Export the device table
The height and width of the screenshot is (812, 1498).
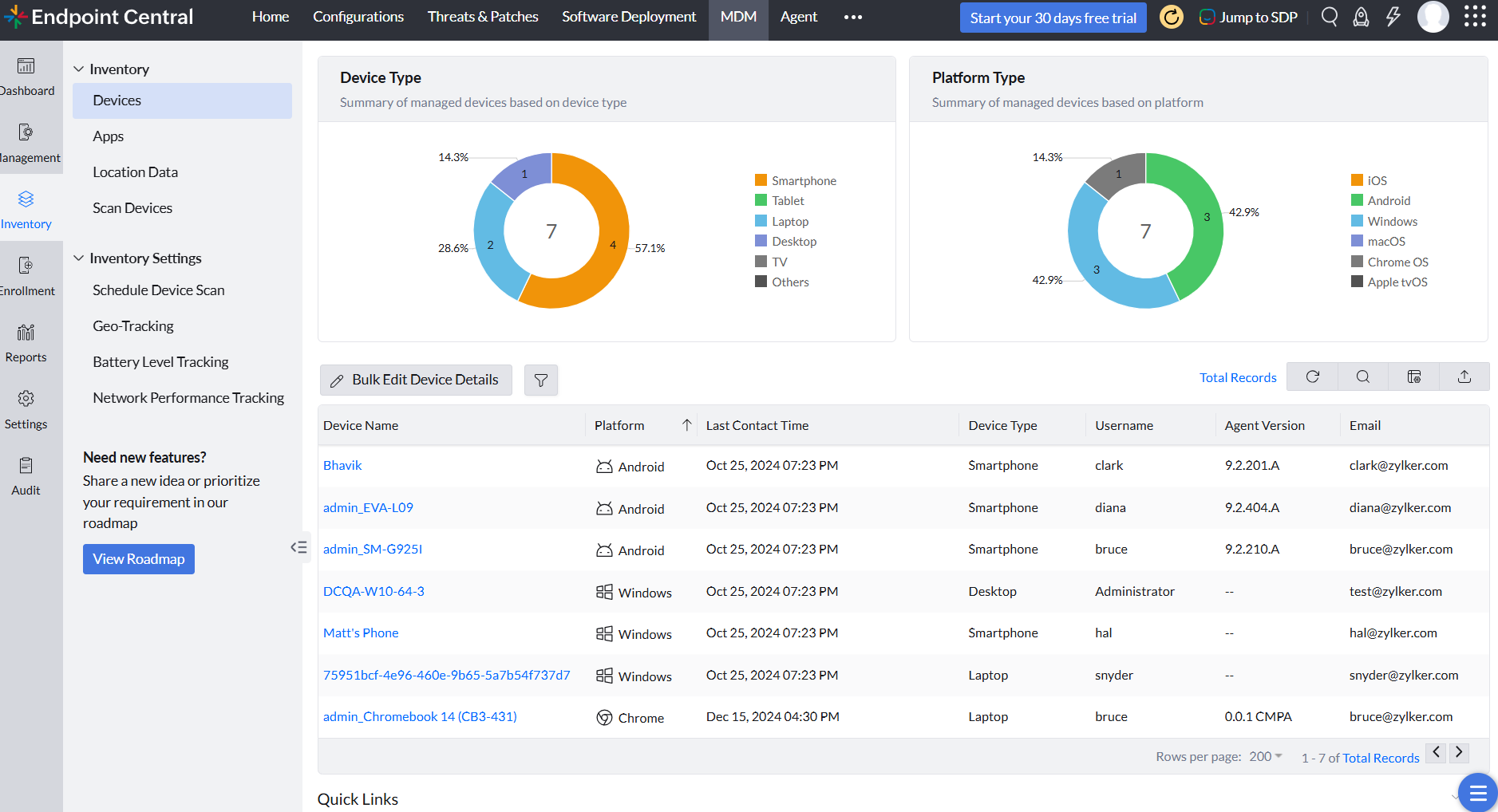[1464, 376]
